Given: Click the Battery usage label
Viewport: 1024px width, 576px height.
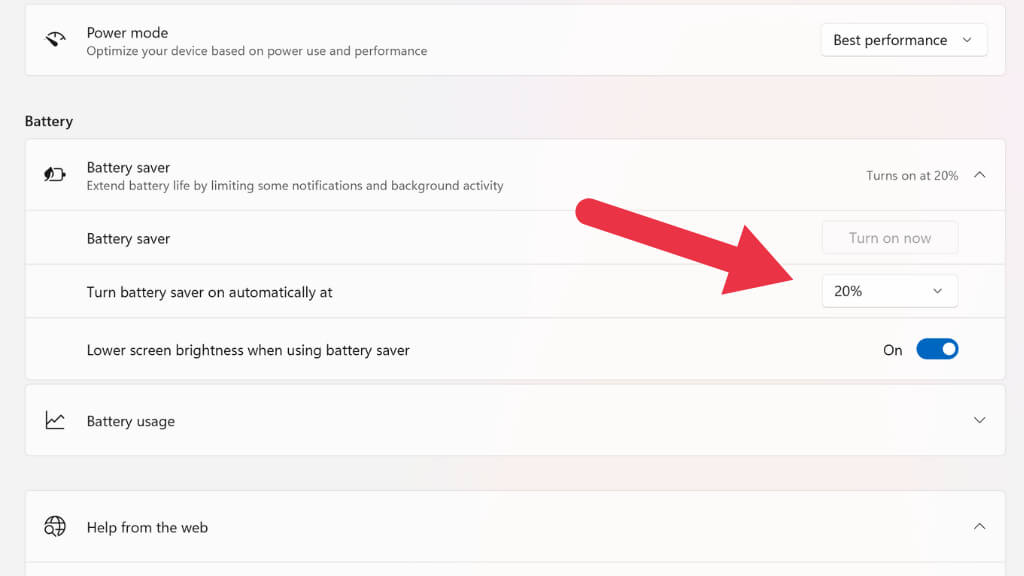Looking at the screenshot, I should [x=131, y=422].
